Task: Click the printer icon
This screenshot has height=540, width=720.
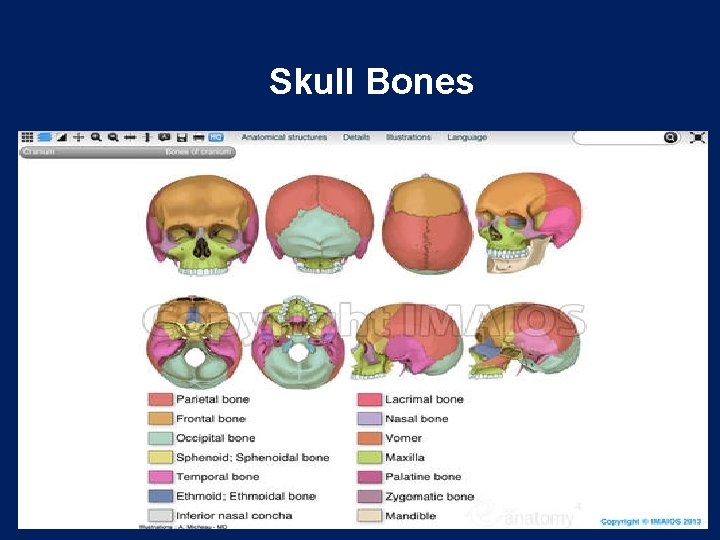Action: pyautogui.click(x=198, y=137)
